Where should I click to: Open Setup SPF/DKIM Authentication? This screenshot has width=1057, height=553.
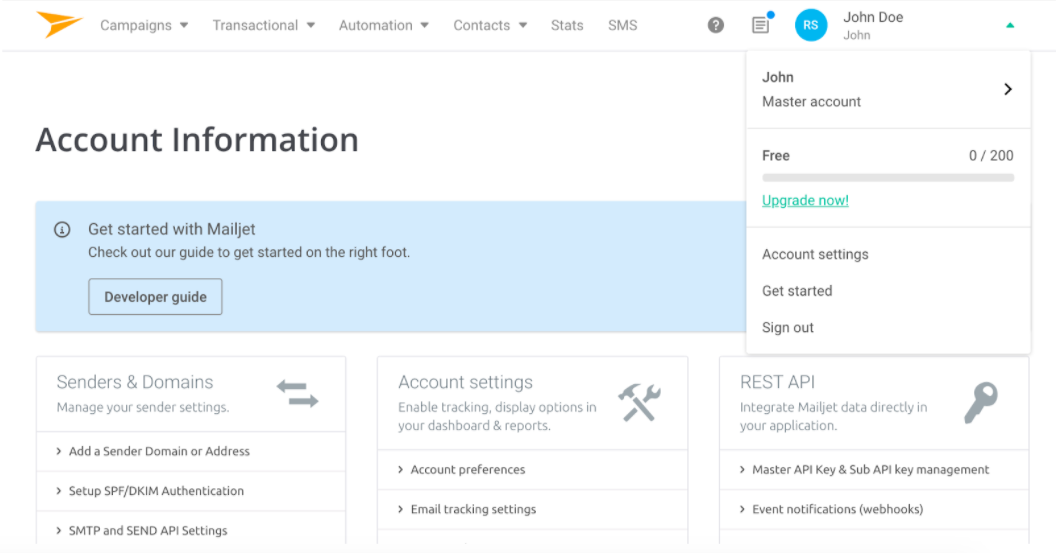click(x=156, y=491)
